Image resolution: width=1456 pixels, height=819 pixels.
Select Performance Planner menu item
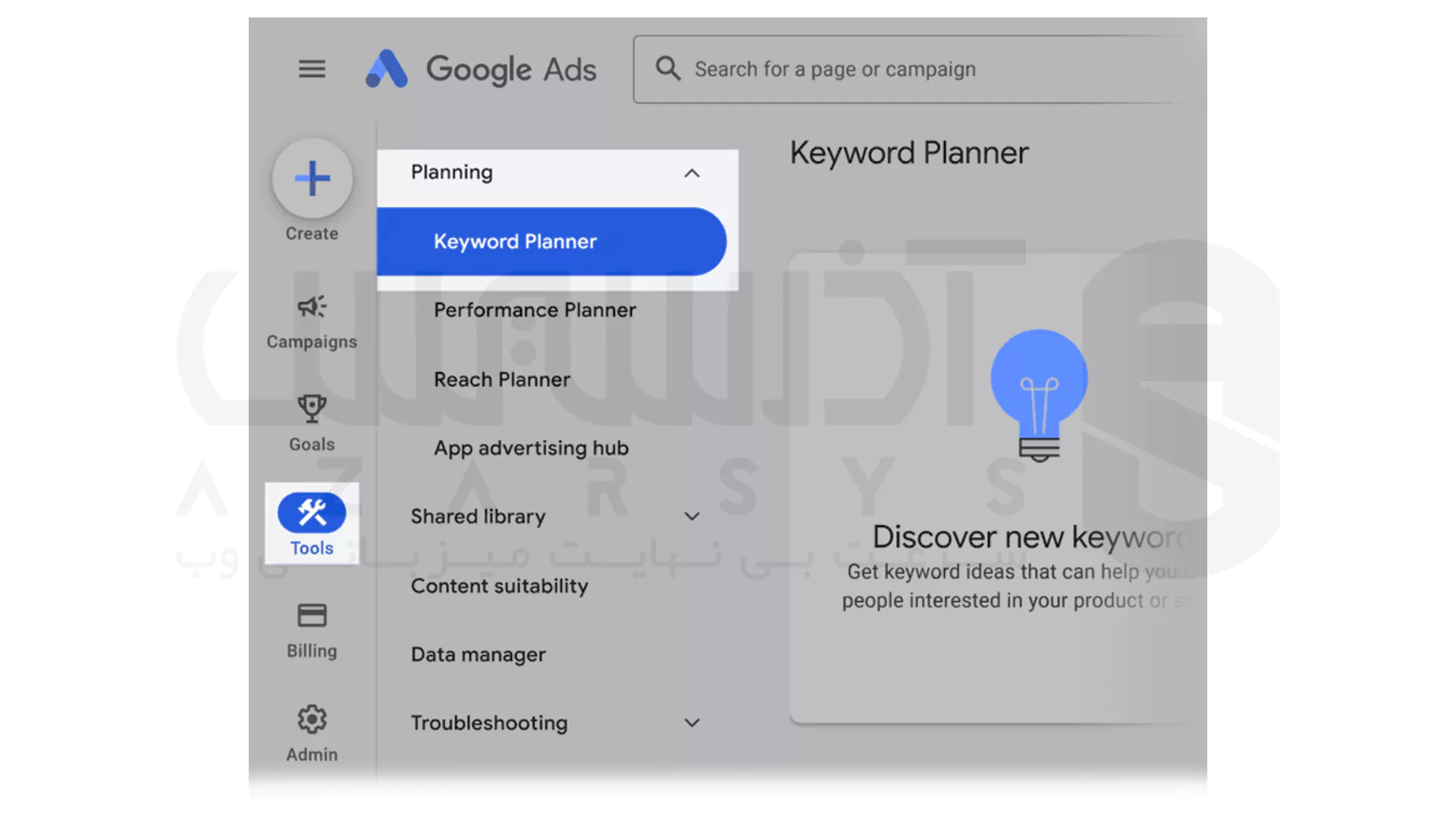pos(535,310)
